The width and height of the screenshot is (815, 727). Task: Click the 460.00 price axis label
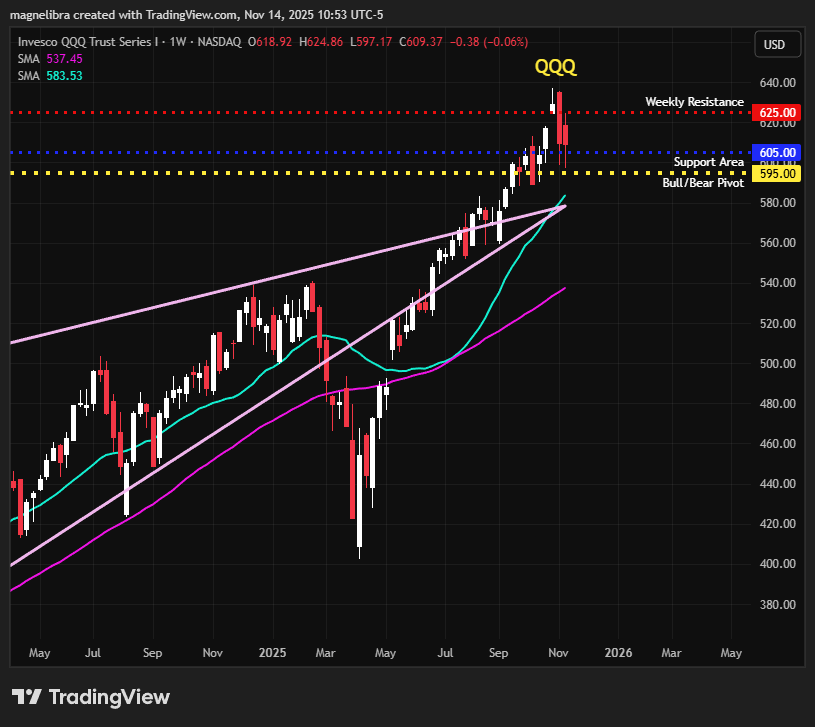[777, 444]
